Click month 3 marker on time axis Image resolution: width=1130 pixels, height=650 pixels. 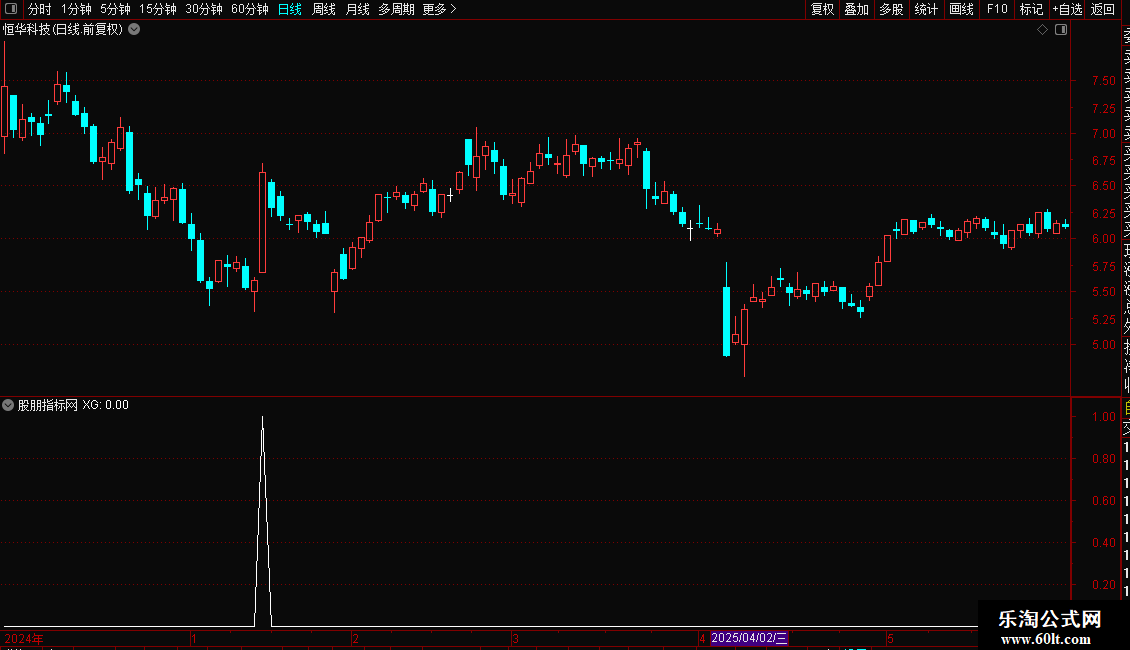(x=515, y=638)
